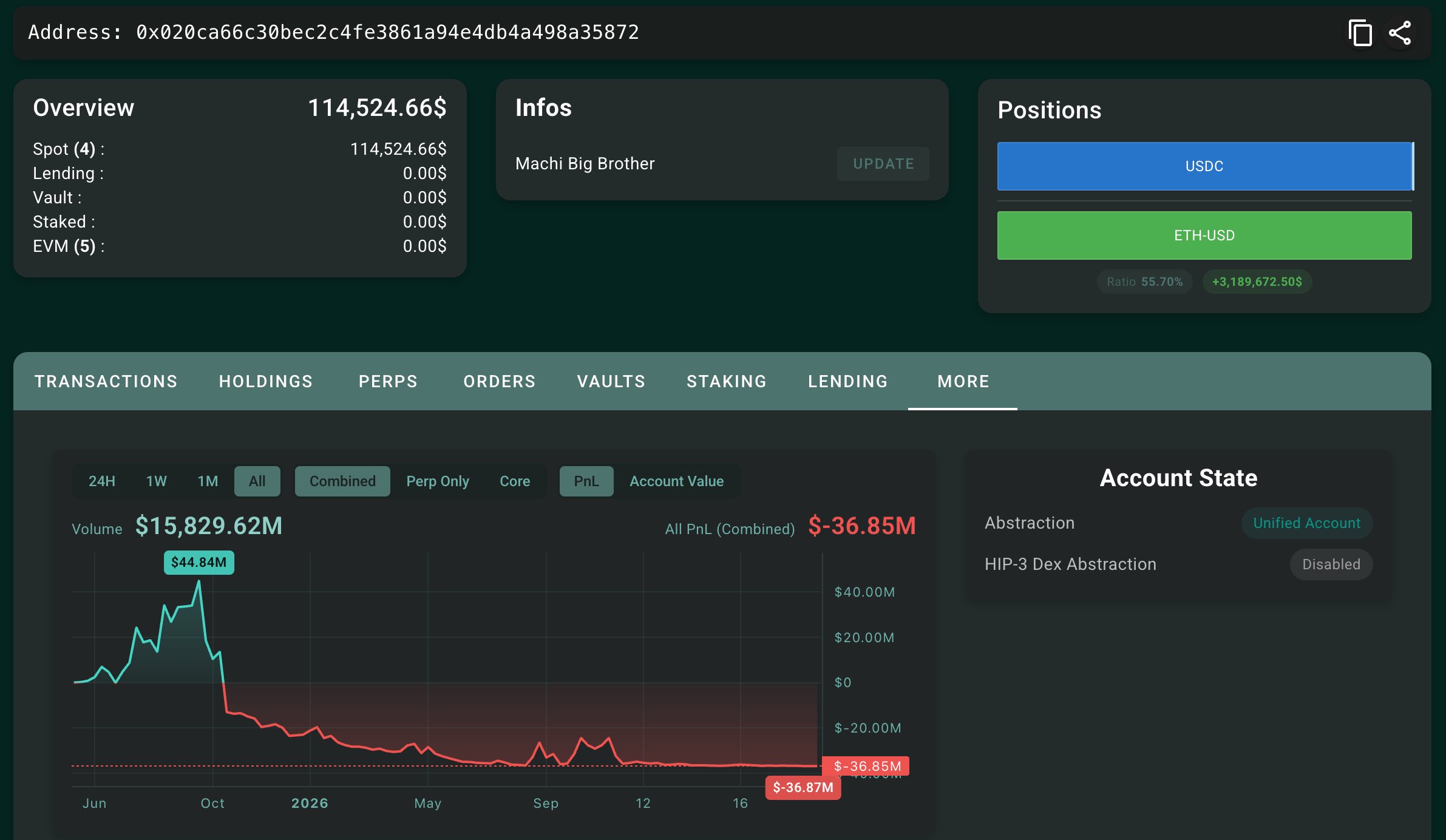Click the wallet address text
This screenshot has width=1446, height=840.
pyautogui.click(x=387, y=32)
